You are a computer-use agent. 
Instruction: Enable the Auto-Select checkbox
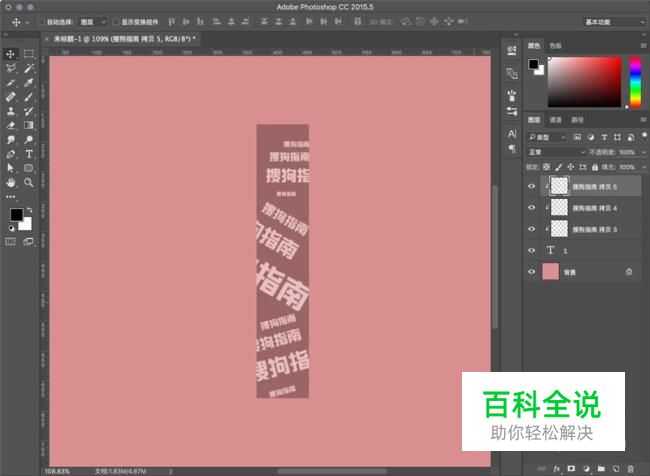[41, 22]
